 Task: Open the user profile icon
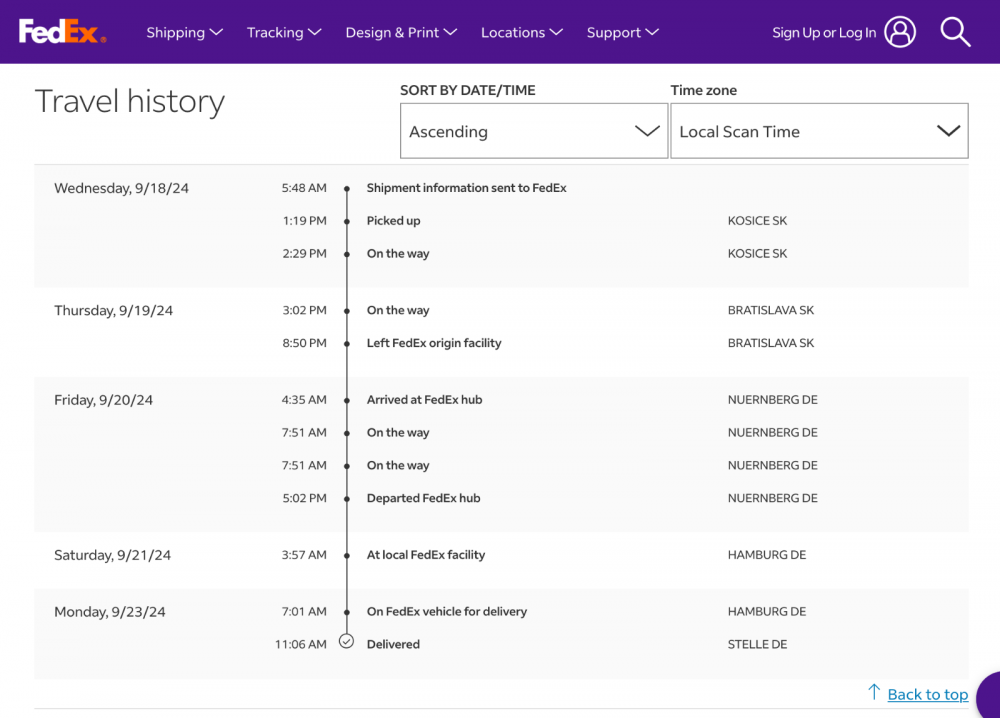(x=900, y=32)
